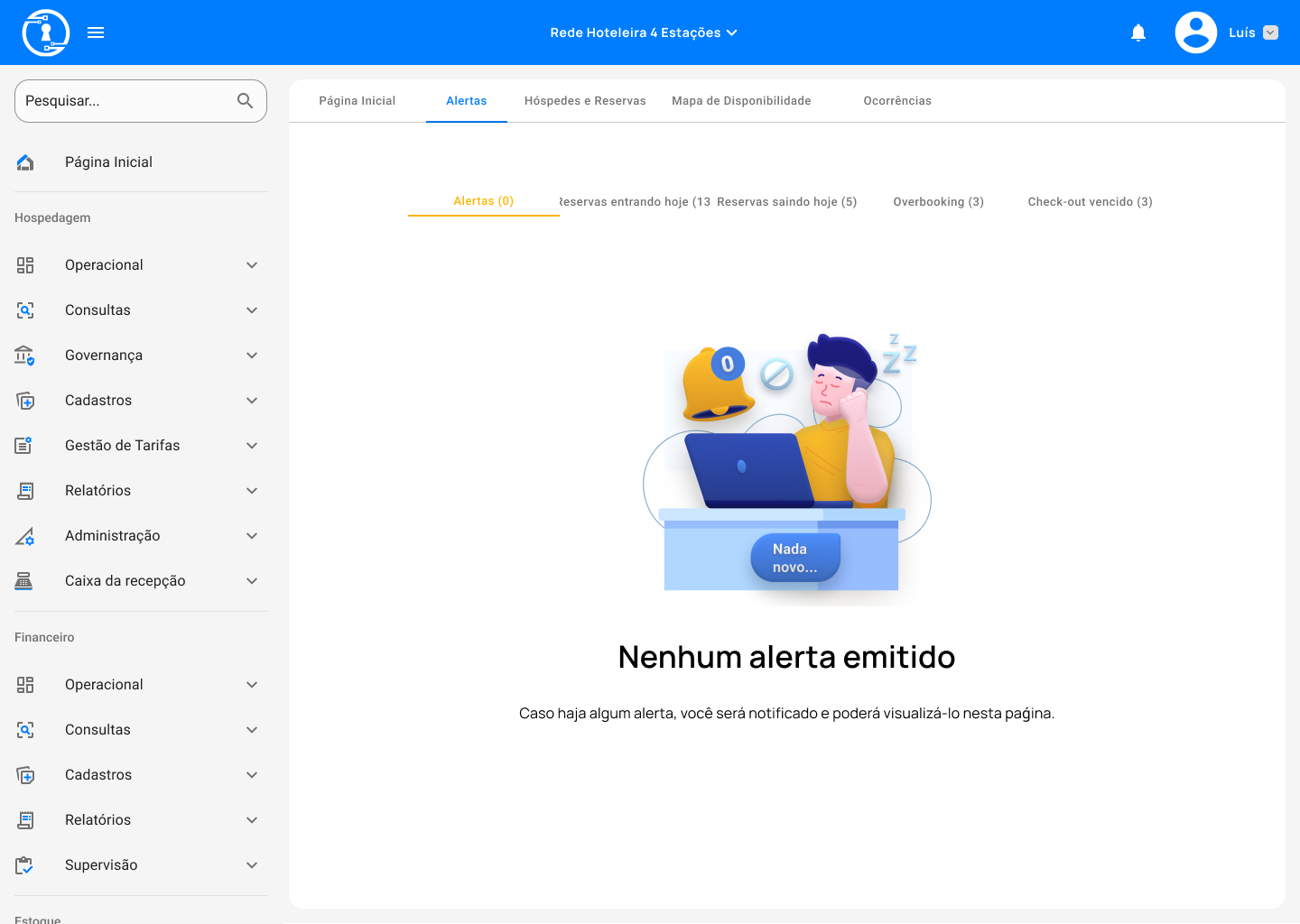Click the Governança bank icon
This screenshot has width=1300, height=924.
[24, 356]
